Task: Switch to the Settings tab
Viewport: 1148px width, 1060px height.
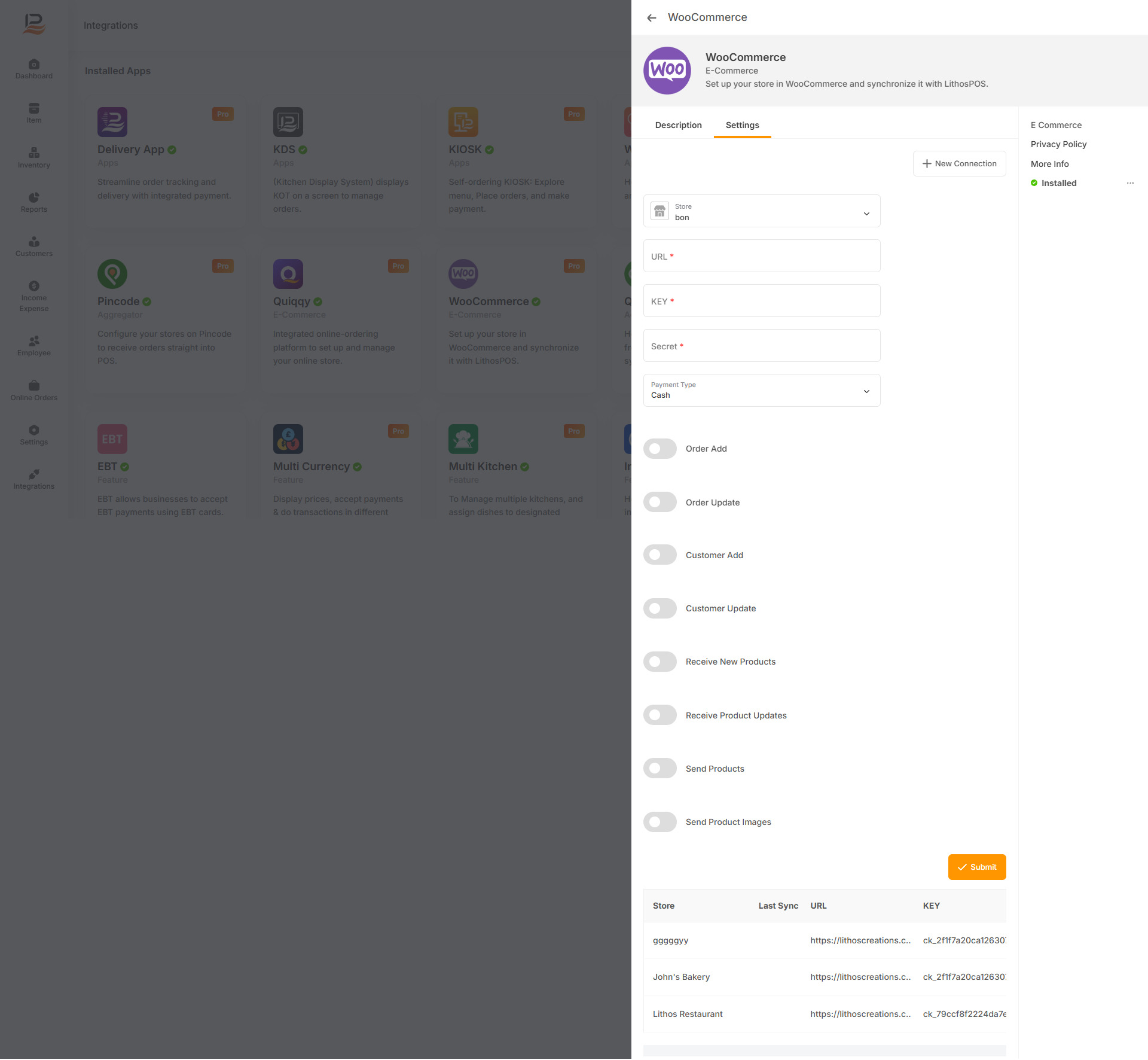Action: (743, 125)
